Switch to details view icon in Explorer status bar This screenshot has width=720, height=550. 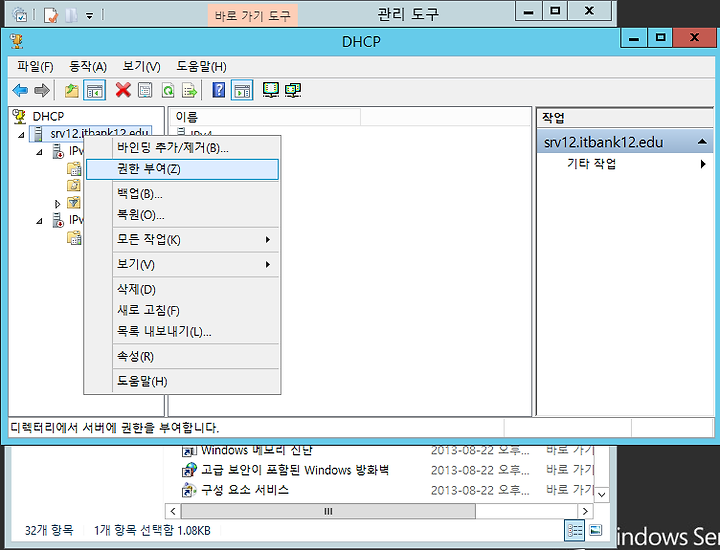pyautogui.click(x=574, y=530)
